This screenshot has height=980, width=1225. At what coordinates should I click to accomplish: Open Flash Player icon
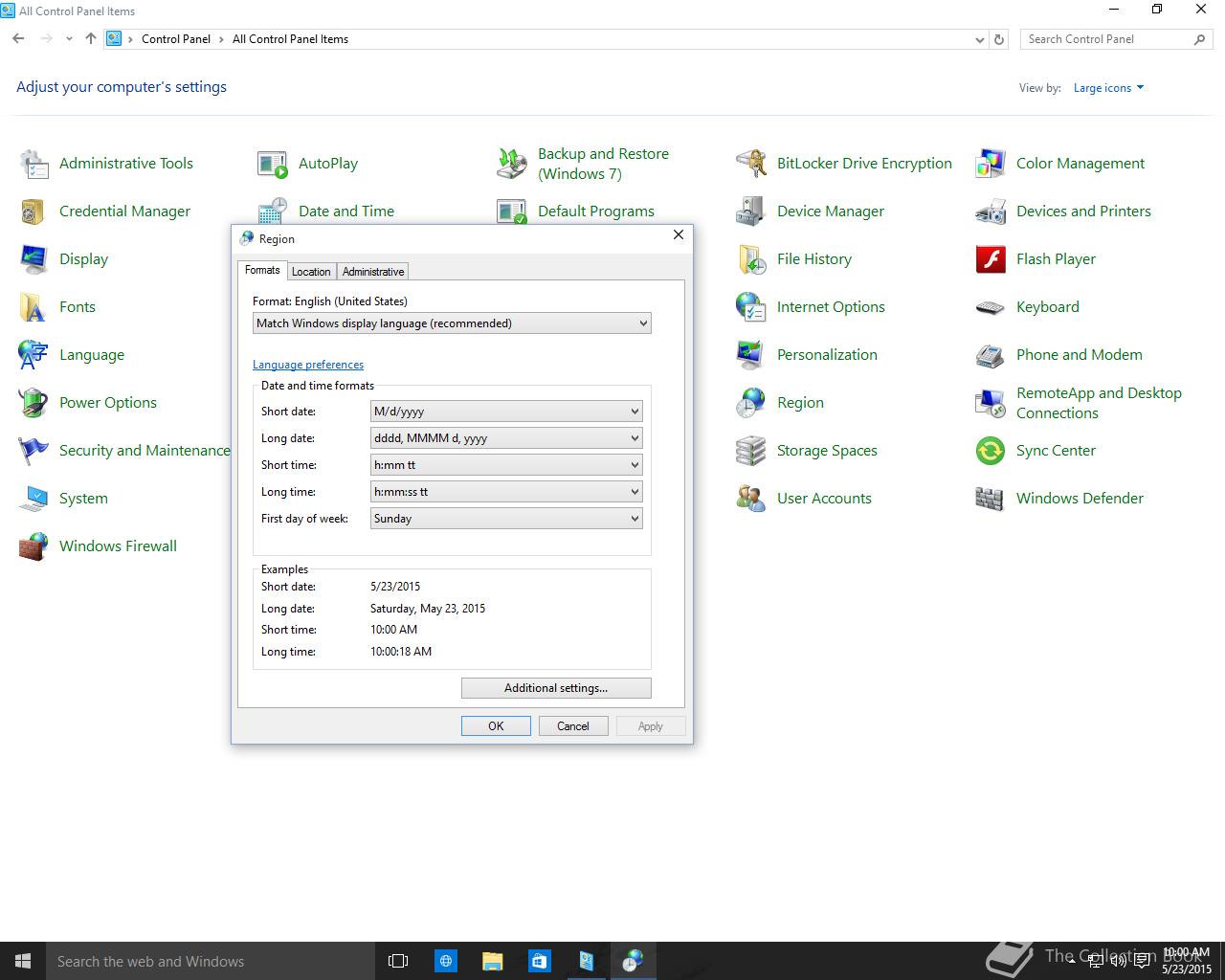point(991,259)
